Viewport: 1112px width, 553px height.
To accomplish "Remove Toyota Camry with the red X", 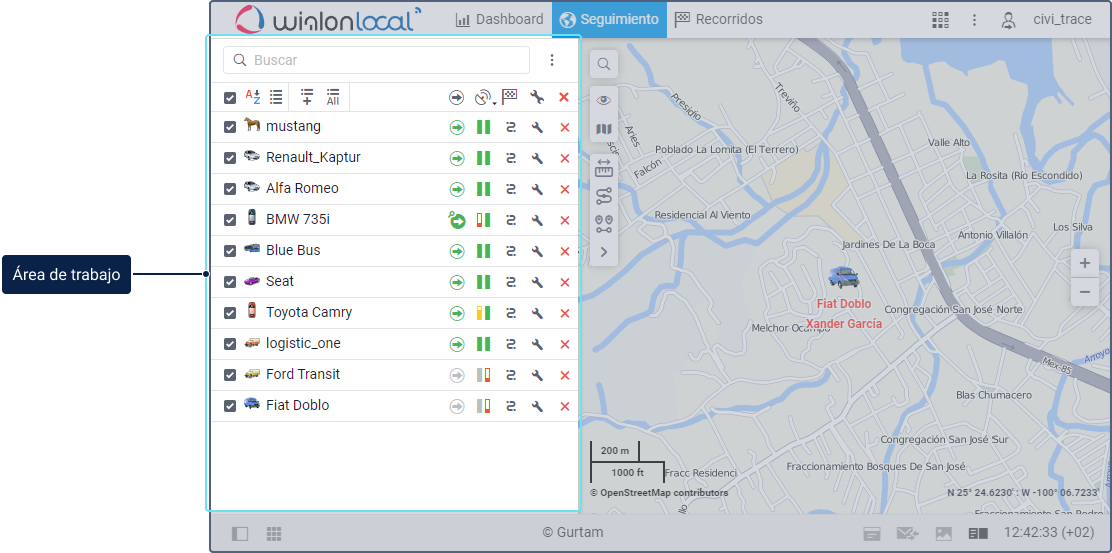I will click(x=564, y=313).
